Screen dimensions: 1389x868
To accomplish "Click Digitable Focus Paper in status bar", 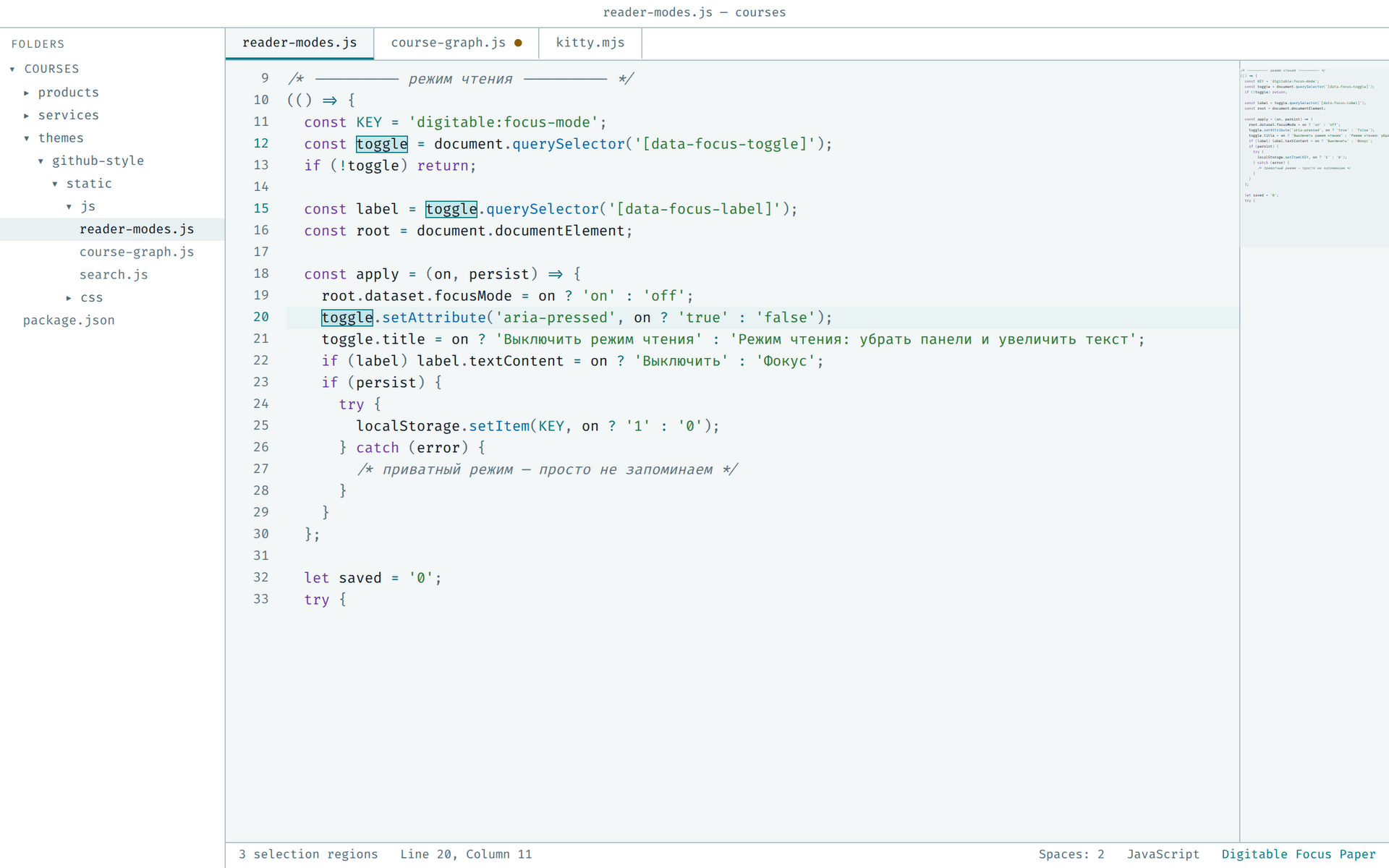I will [x=1299, y=854].
